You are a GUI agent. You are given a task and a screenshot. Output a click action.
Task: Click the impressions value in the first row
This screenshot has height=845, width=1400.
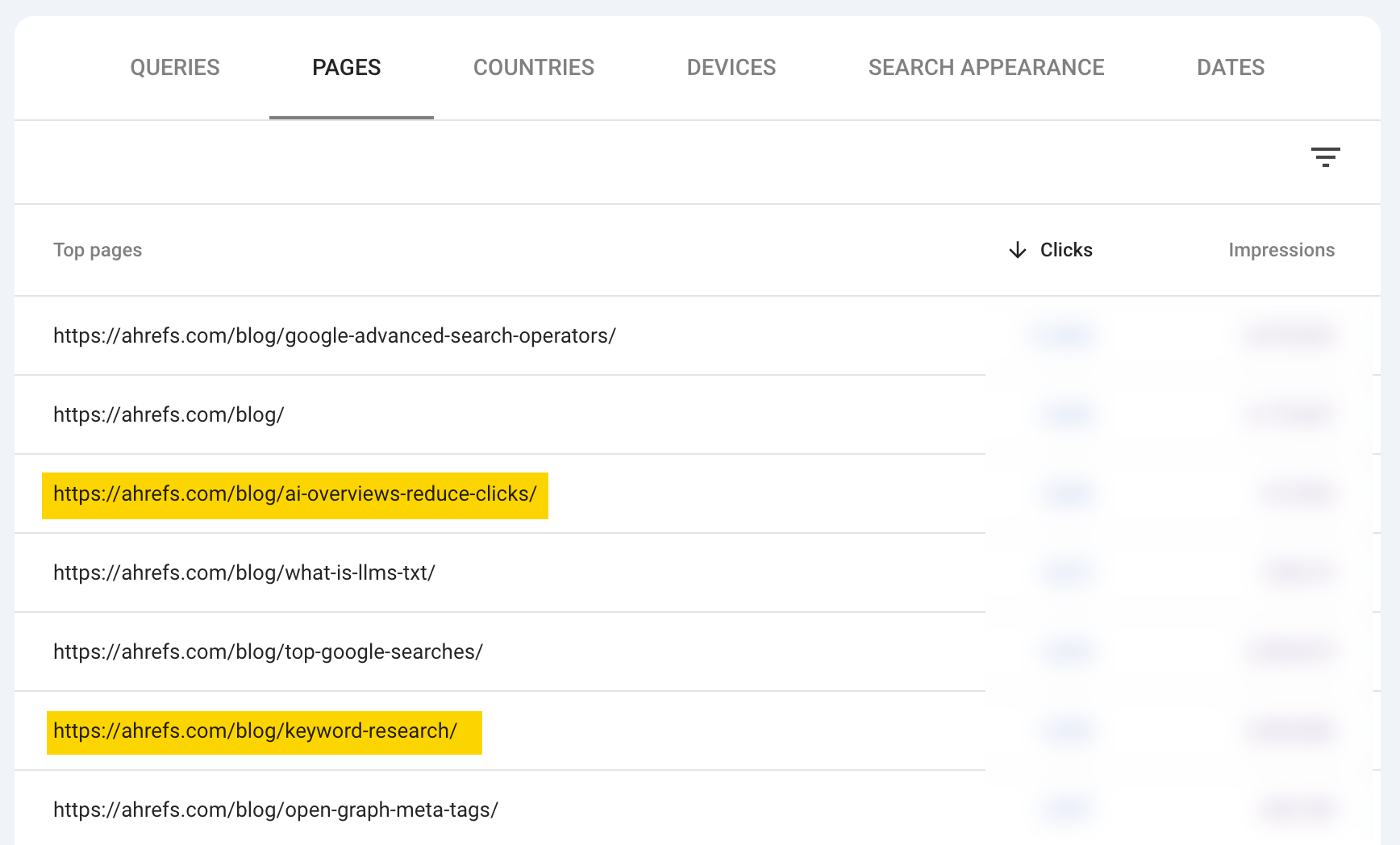coord(1290,335)
